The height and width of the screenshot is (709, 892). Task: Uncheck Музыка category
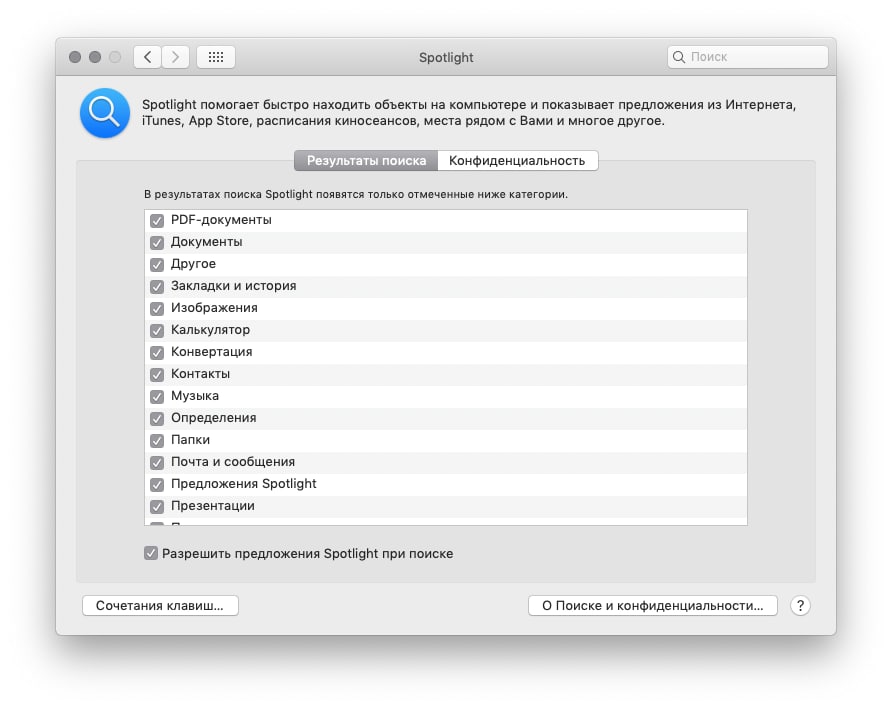[157, 397]
